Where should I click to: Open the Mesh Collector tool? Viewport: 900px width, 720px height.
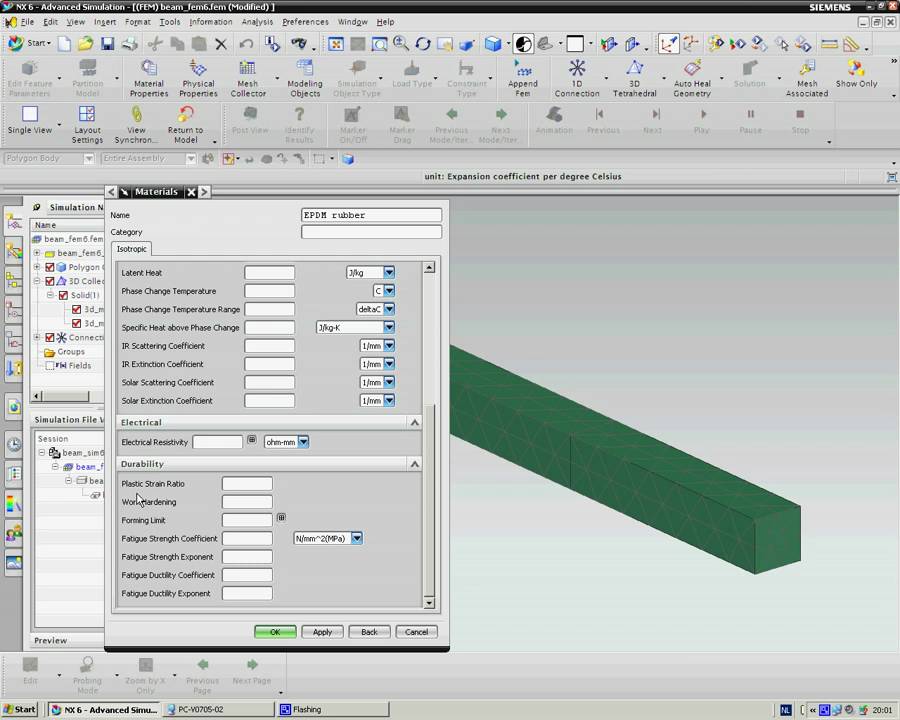tap(248, 79)
